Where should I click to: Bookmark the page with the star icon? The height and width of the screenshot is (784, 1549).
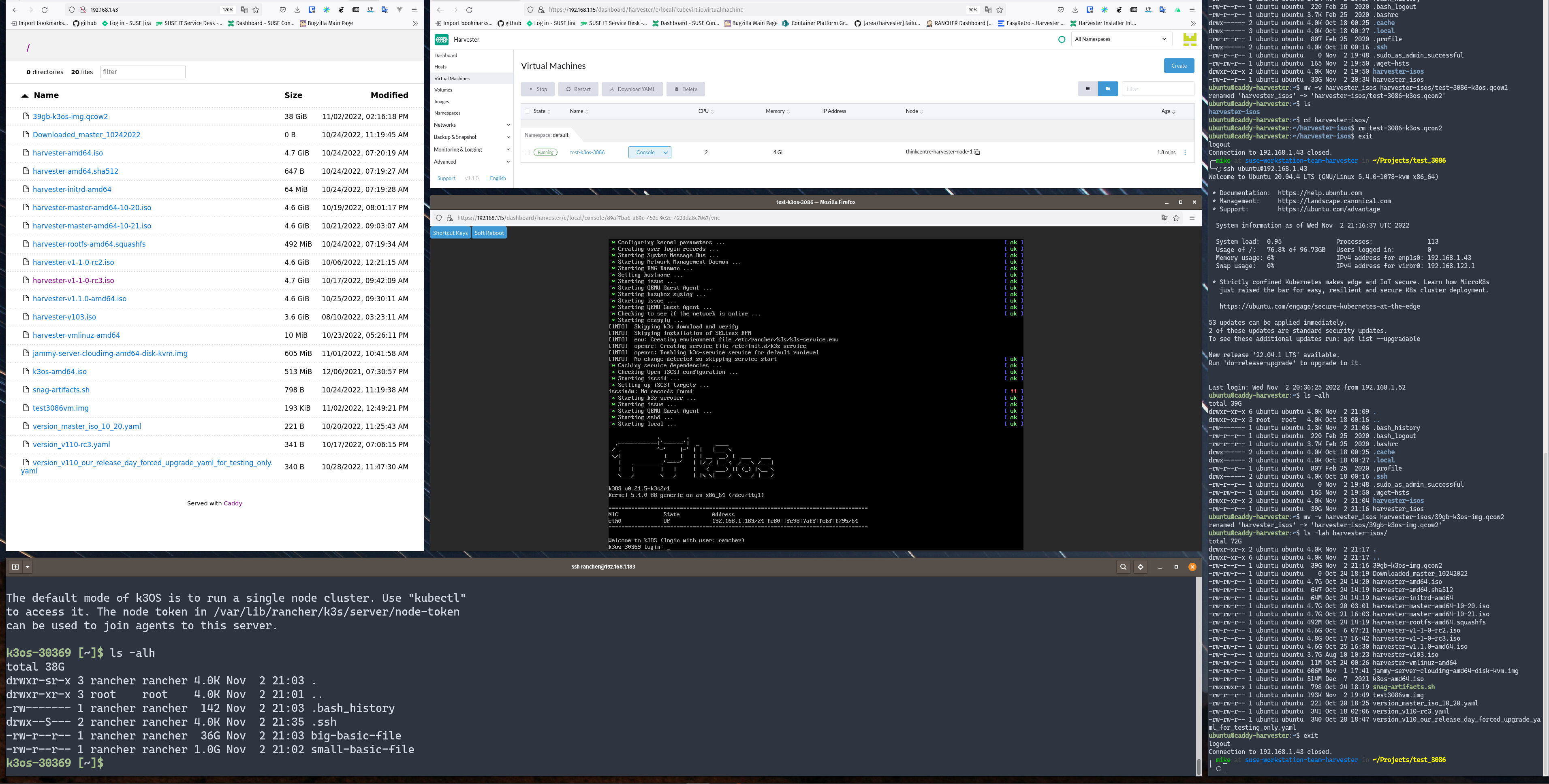coord(1000,10)
